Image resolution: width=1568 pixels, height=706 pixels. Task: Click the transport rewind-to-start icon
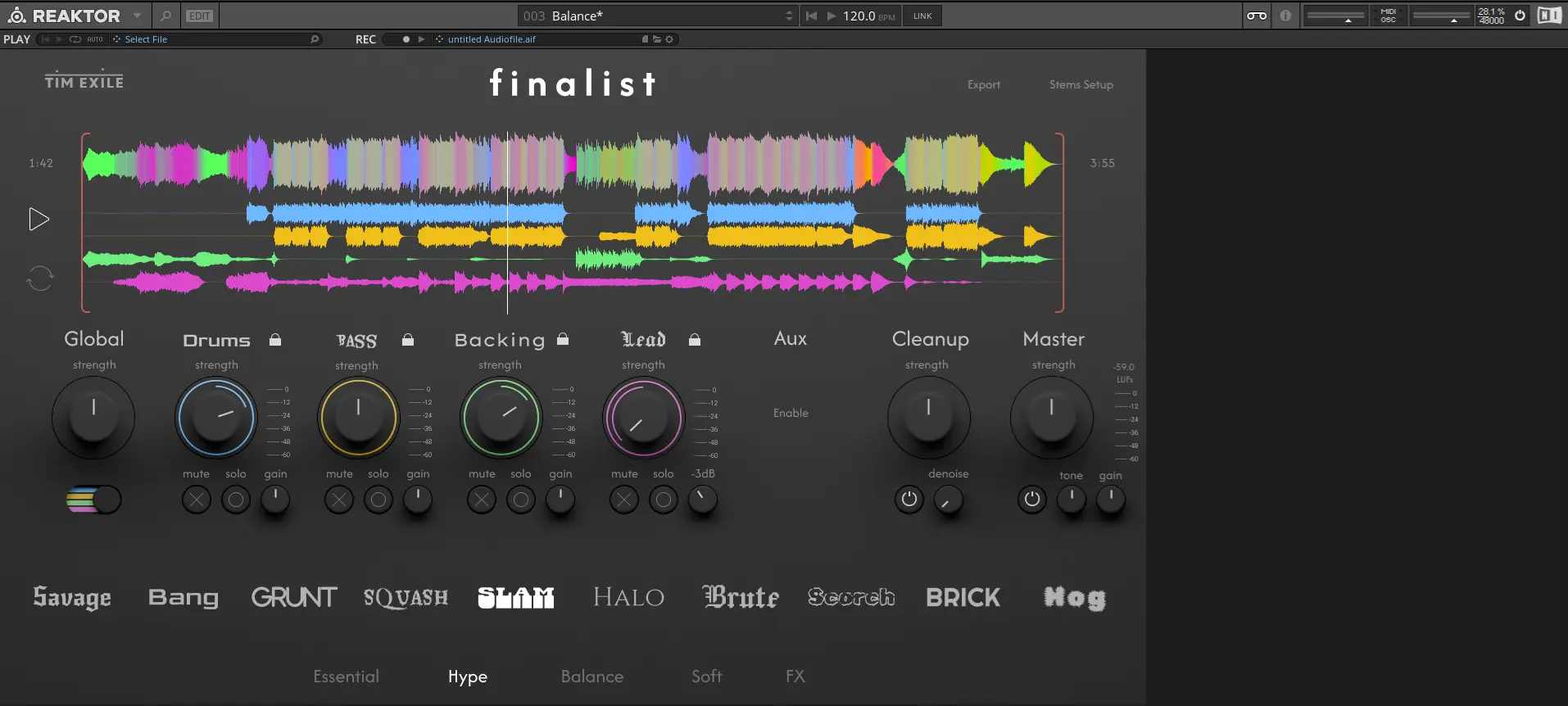point(811,16)
